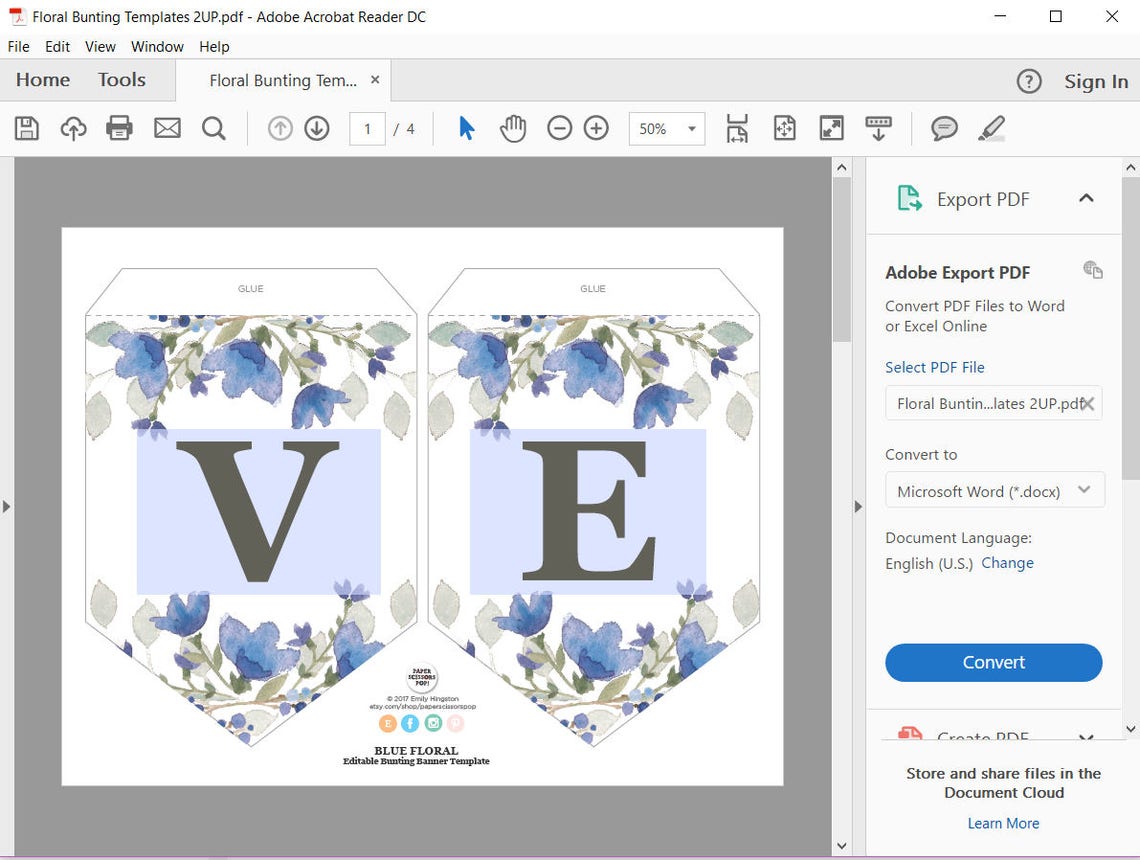Click the Find search icon
This screenshot has height=860, width=1140.
click(x=212, y=128)
